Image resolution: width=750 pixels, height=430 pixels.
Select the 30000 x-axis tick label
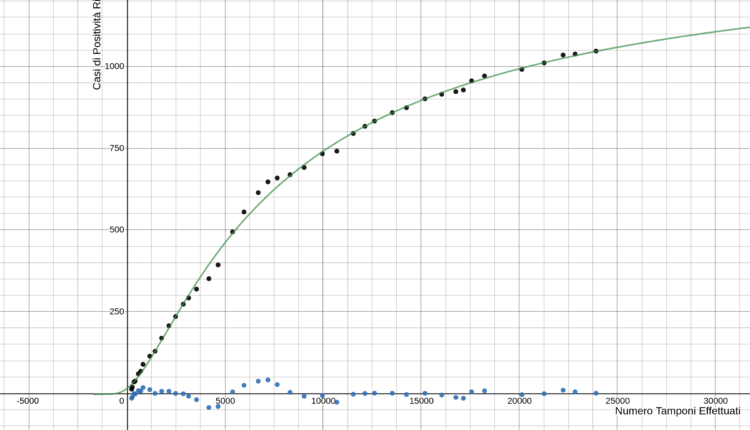715,401
